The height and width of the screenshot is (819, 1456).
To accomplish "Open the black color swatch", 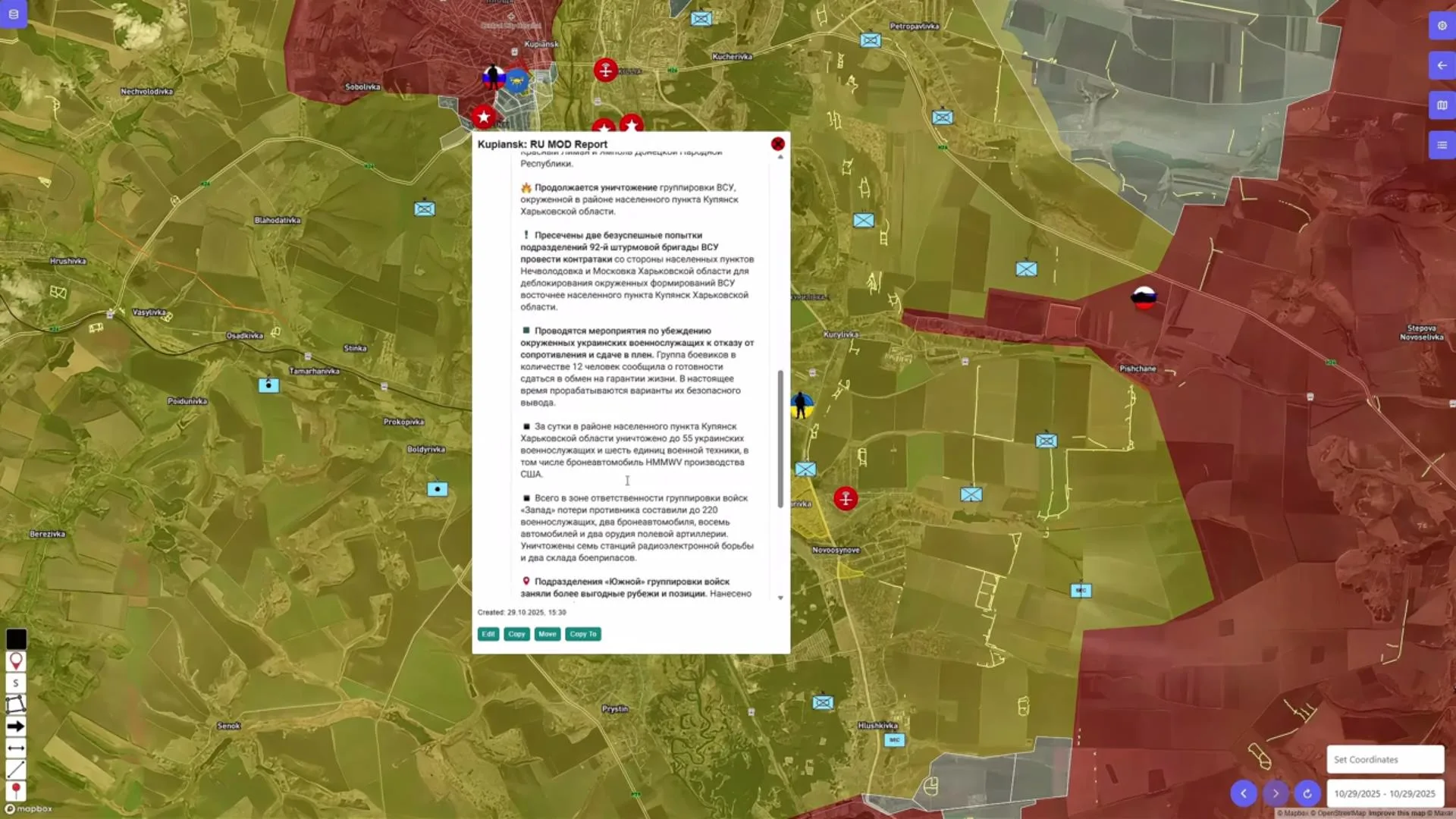I will point(16,639).
